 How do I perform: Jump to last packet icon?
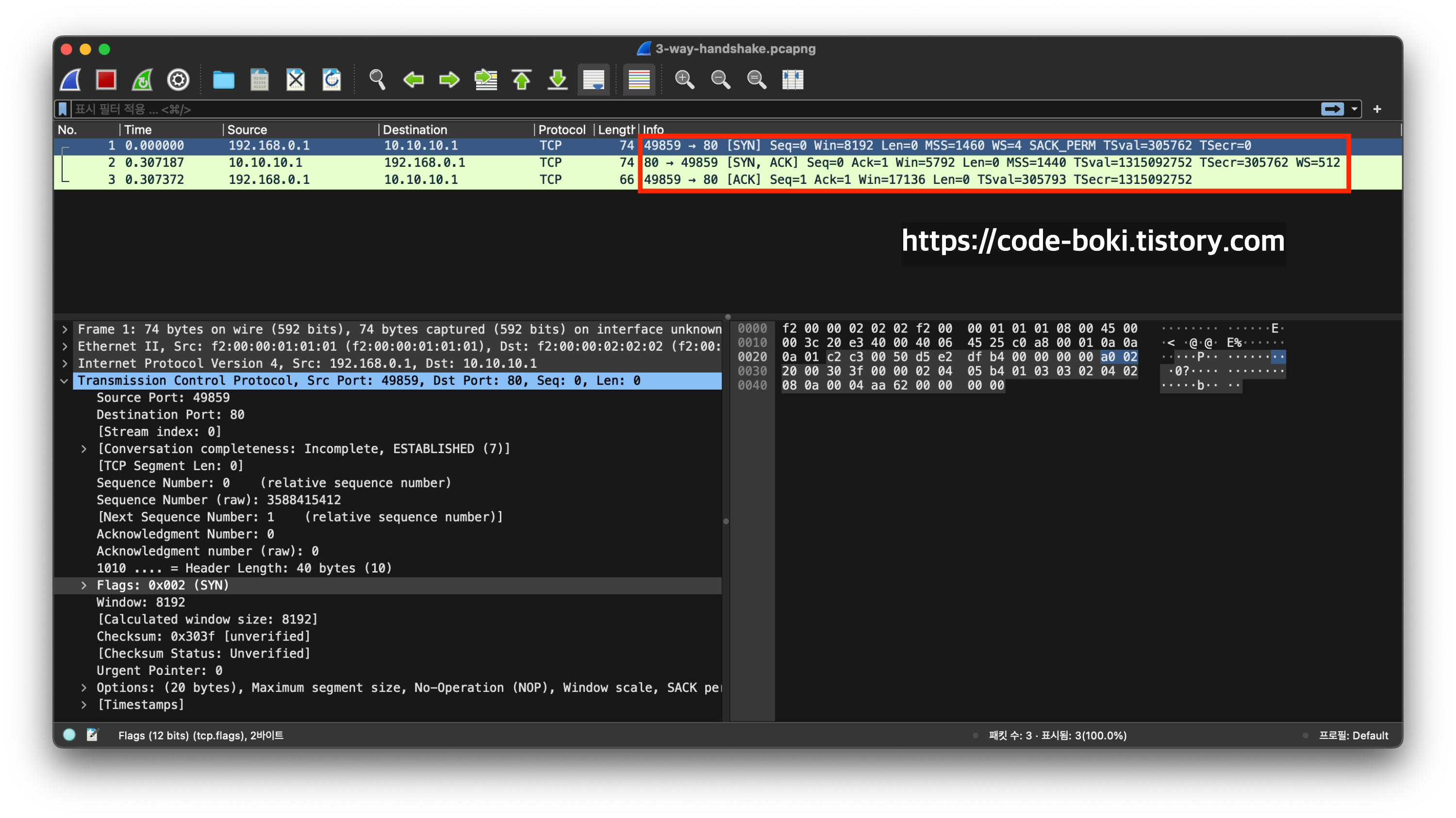pyautogui.click(x=557, y=80)
